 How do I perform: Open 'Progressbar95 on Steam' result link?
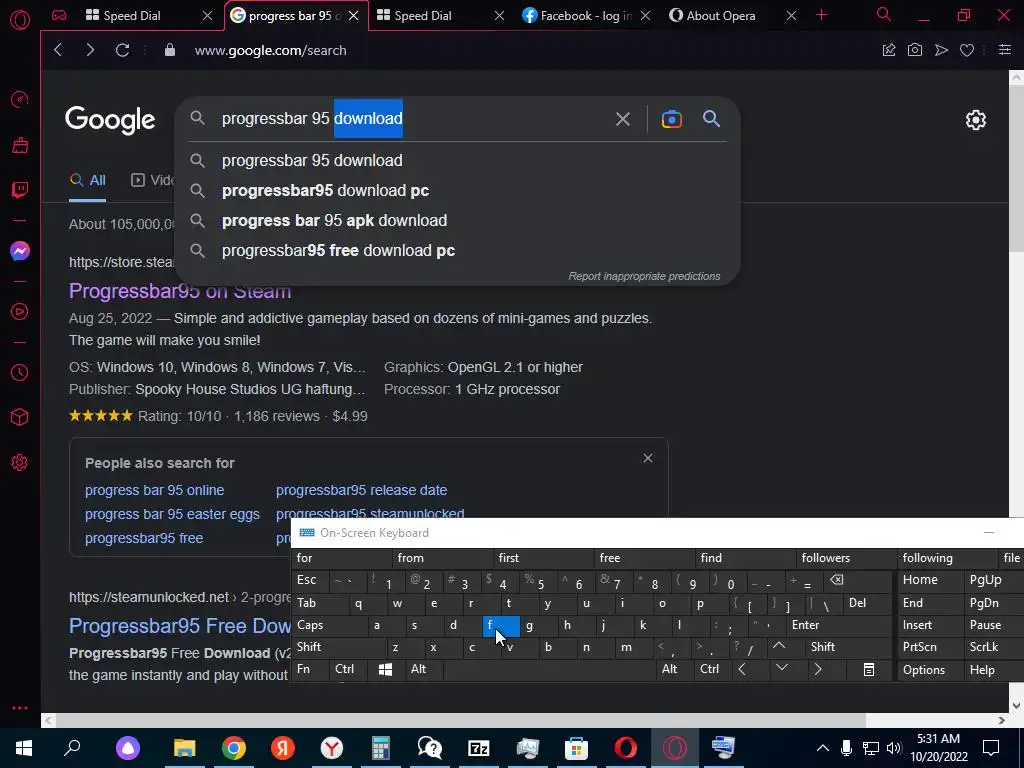pyautogui.click(x=180, y=291)
